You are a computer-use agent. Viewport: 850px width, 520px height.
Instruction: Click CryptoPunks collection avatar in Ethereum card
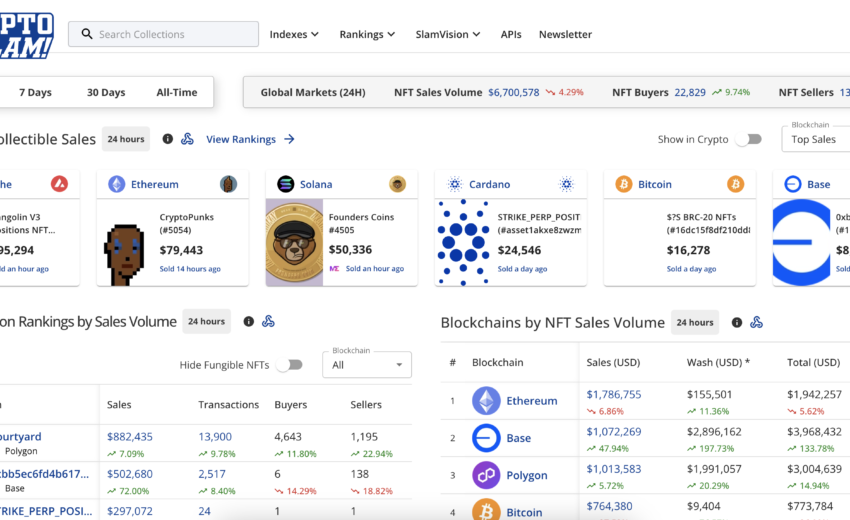click(228, 184)
